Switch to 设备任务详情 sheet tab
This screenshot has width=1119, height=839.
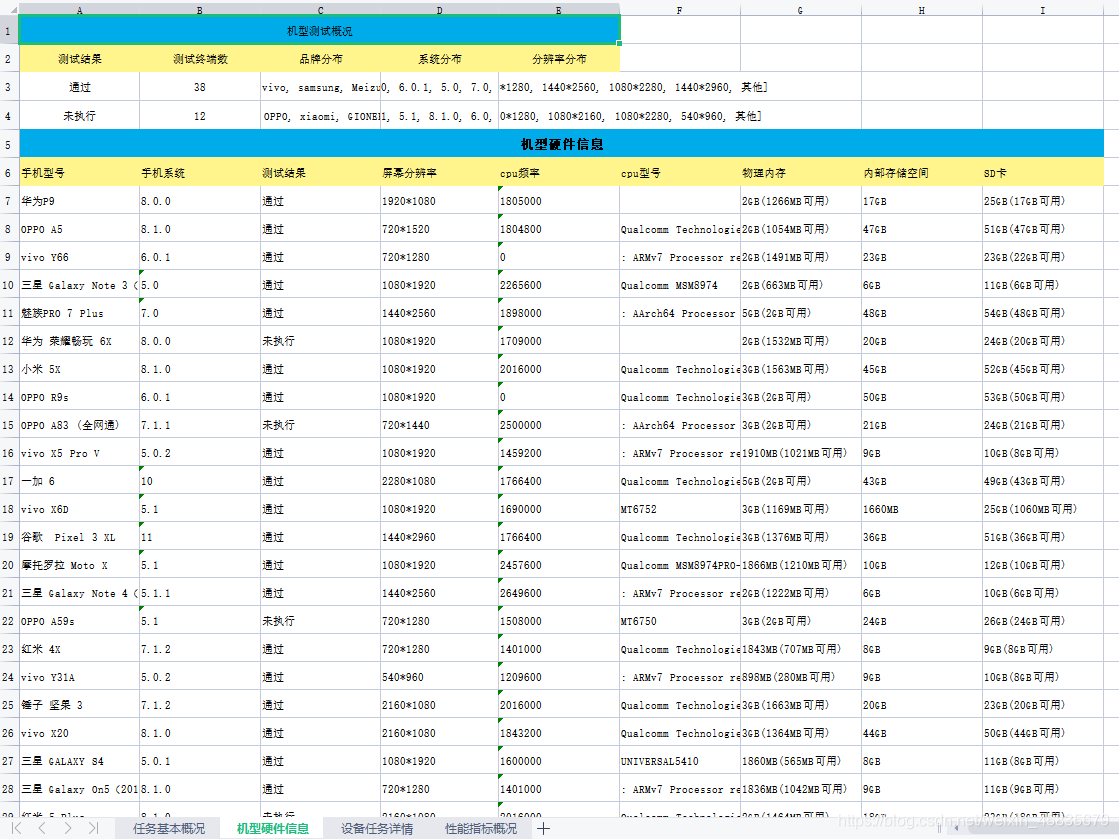click(377, 828)
